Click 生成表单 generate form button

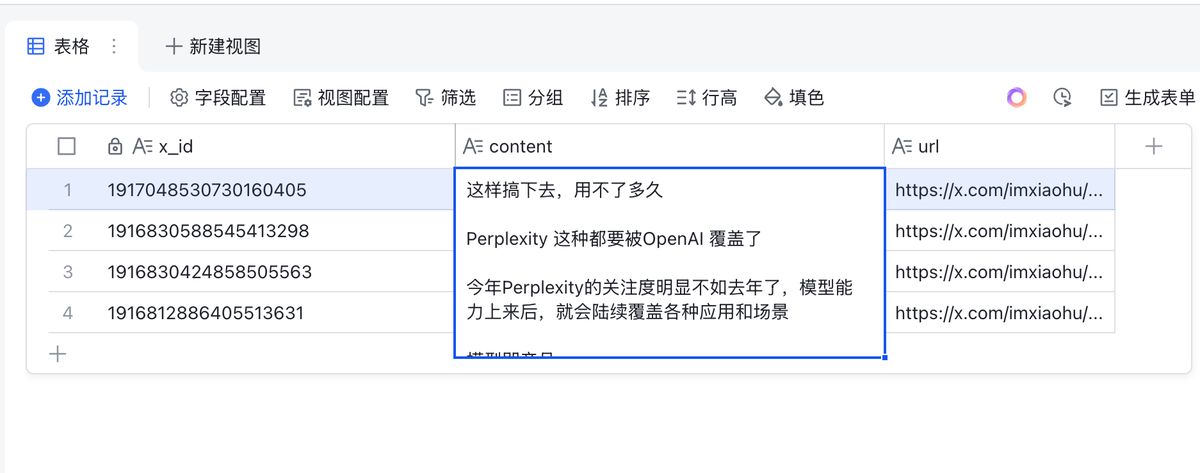pyautogui.click(x=1148, y=98)
